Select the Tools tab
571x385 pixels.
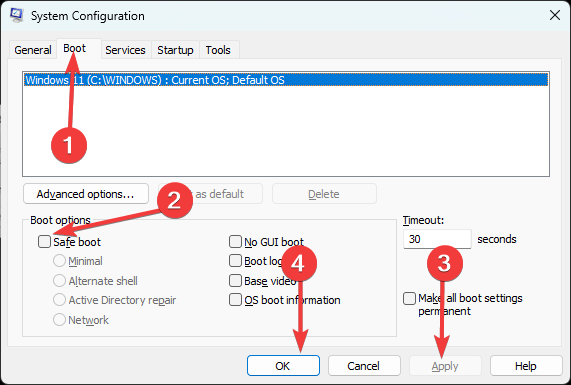point(218,50)
